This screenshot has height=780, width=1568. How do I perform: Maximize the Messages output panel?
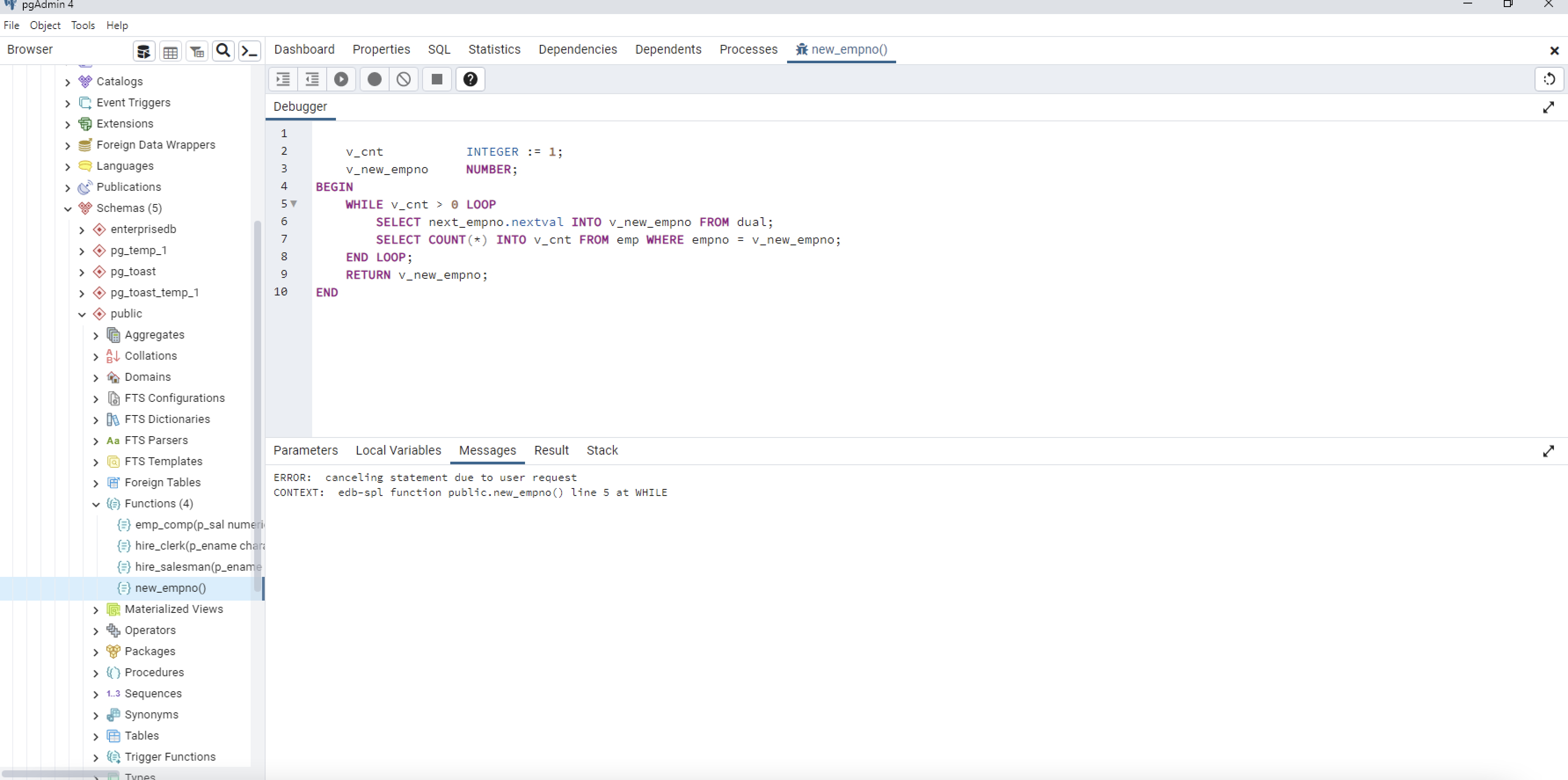point(1549,451)
